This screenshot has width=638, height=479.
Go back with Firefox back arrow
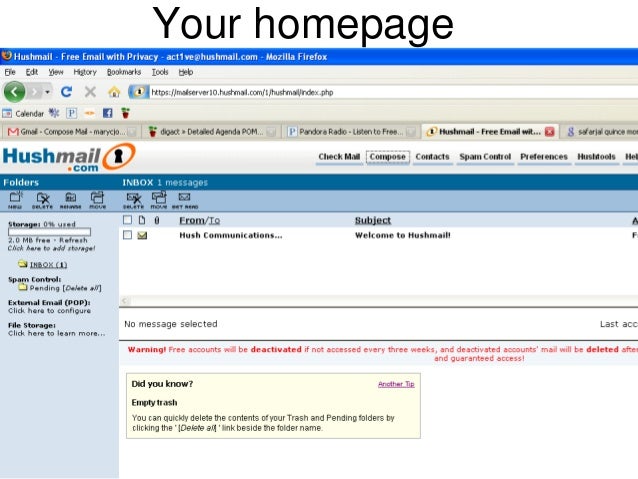(x=14, y=92)
